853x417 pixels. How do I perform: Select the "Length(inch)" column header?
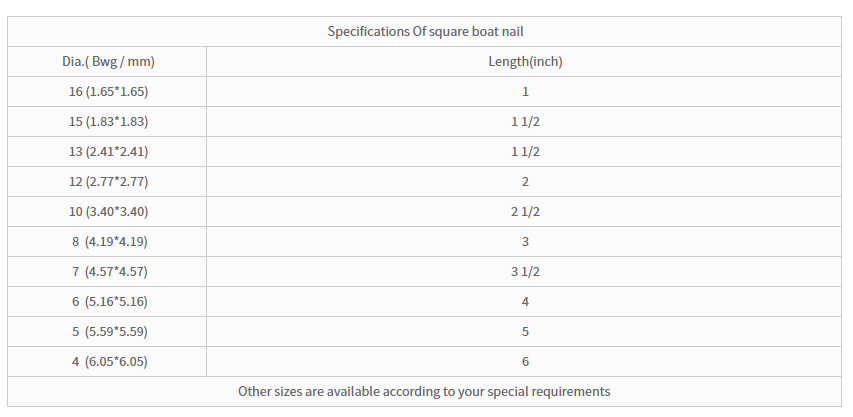(525, 62)
